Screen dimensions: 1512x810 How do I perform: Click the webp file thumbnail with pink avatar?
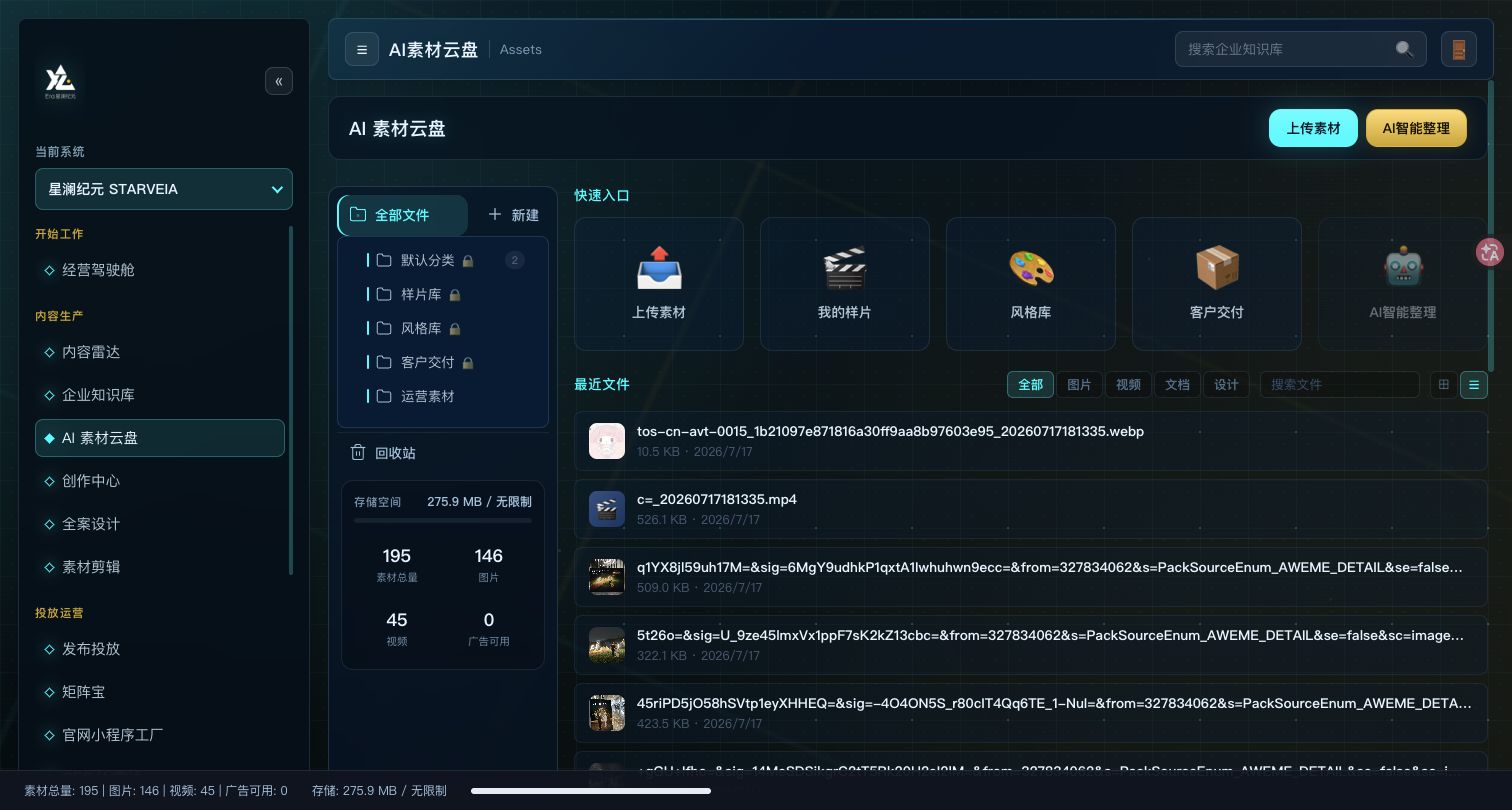coord(607,441)
